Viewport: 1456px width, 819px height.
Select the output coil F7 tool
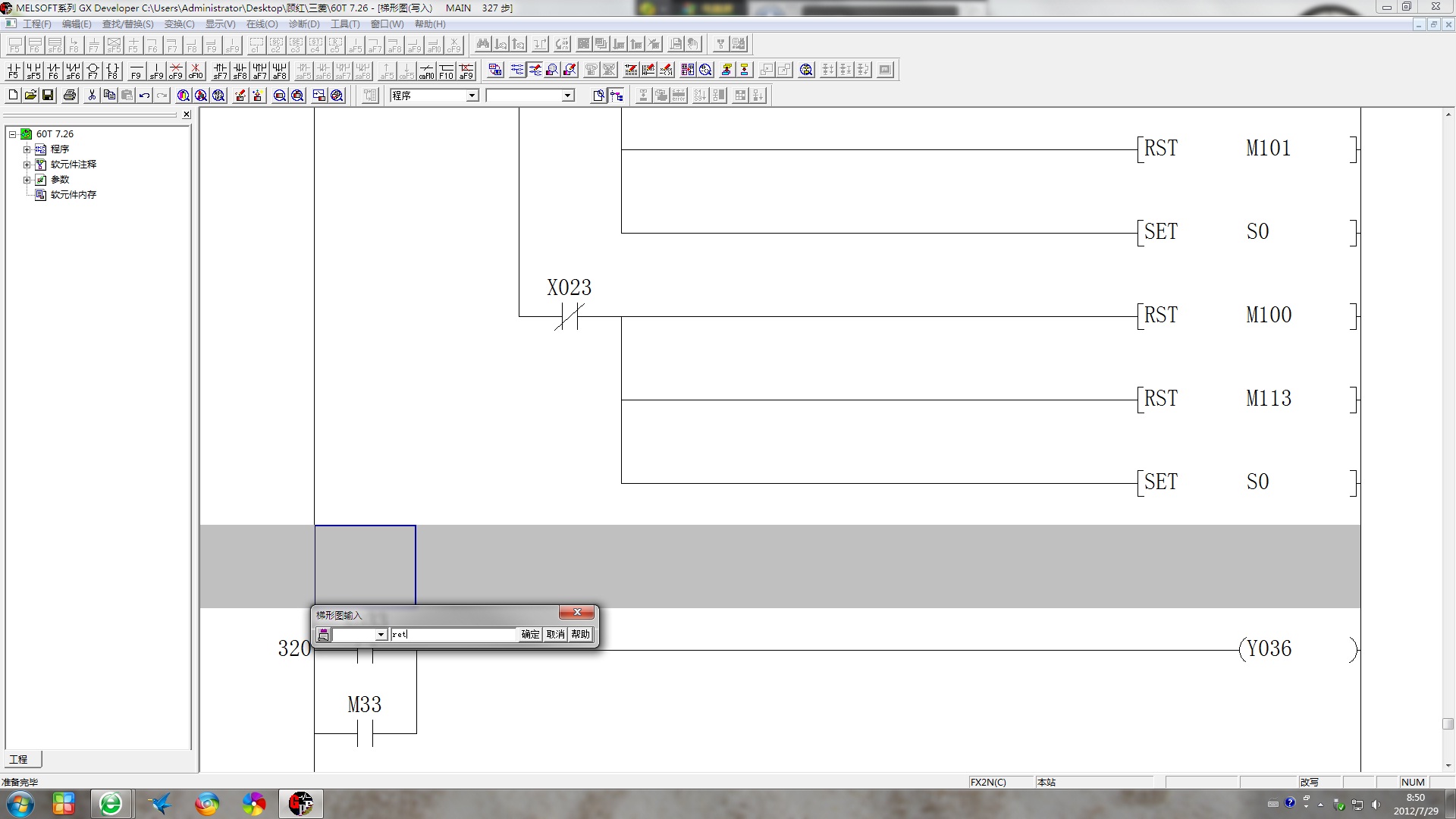(93, 71)
